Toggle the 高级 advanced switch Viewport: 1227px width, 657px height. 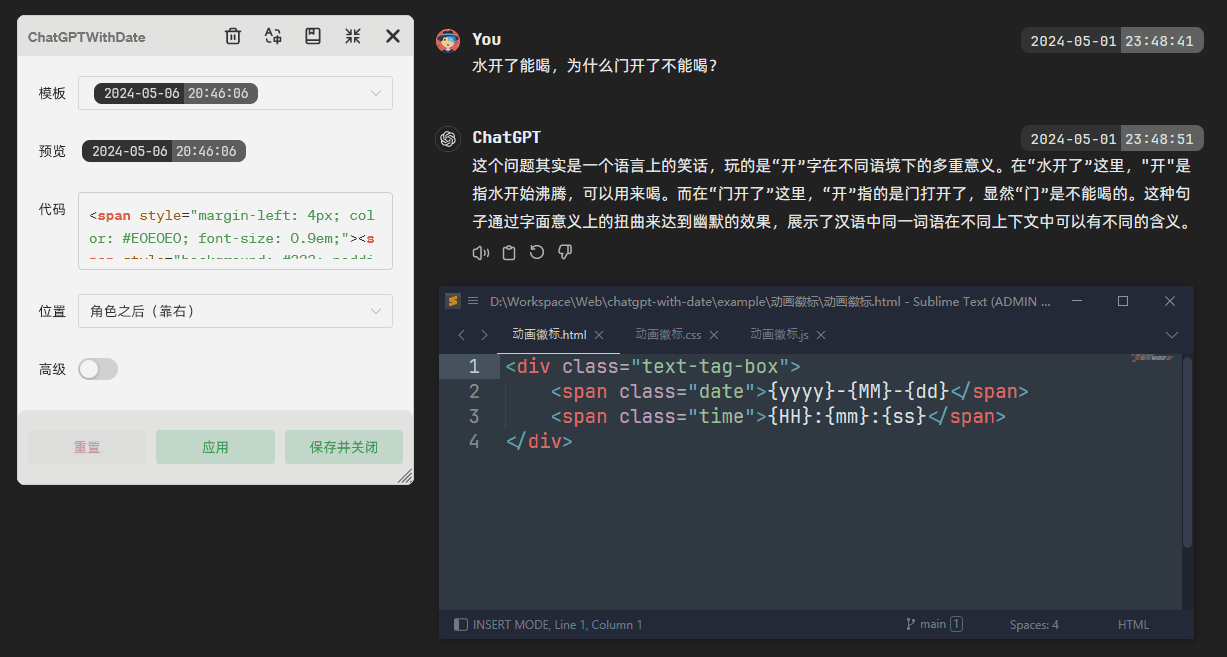[98, 369]
